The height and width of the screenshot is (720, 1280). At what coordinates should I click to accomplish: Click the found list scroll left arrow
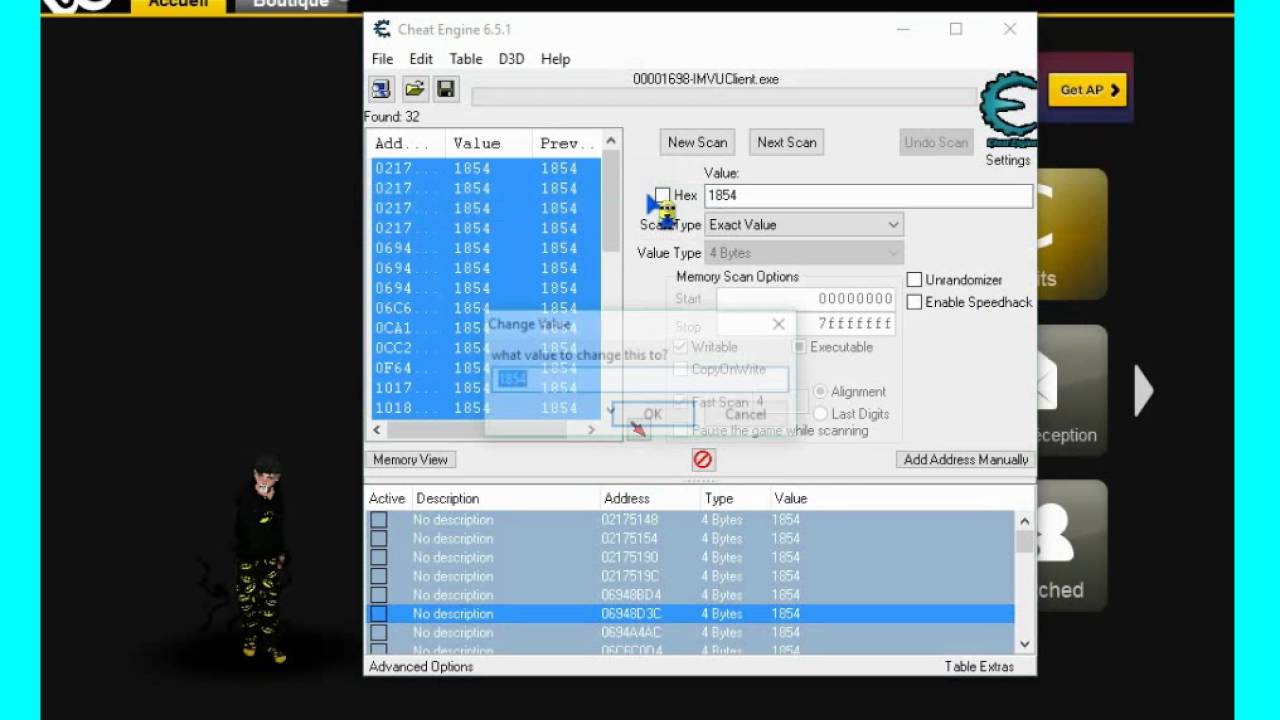(377, 430)
